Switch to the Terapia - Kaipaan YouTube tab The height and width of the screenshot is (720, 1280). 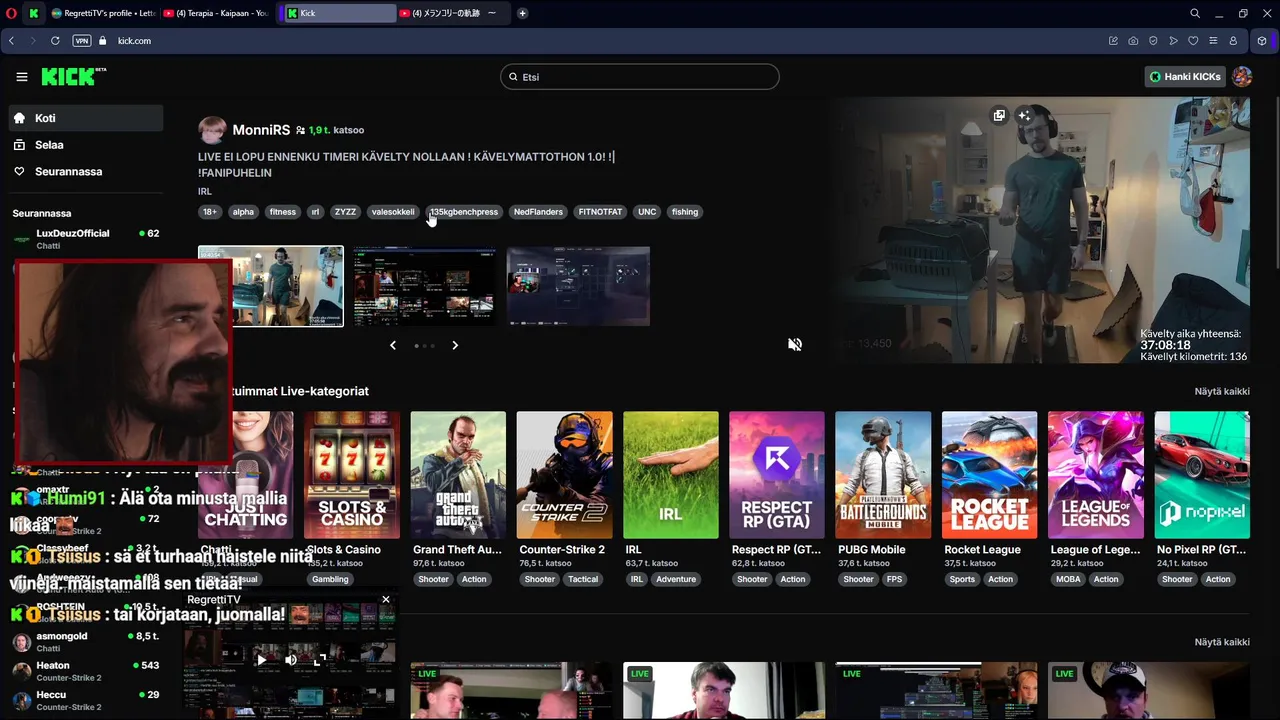(216, 13)
